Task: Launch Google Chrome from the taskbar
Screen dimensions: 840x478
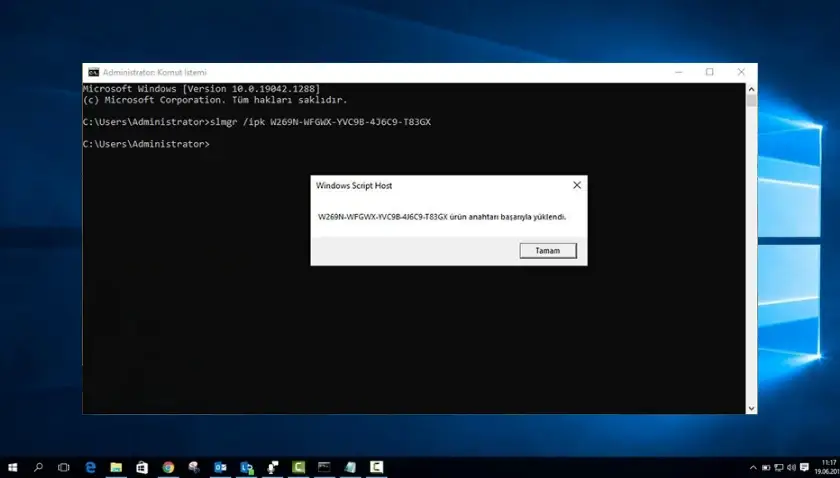Action: 168,467
